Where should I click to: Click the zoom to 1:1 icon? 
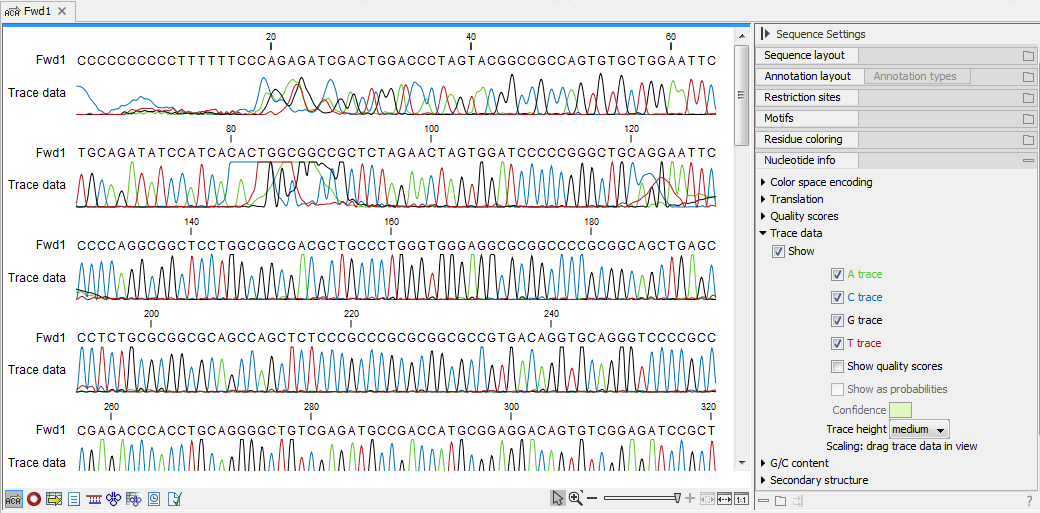tap(741, 498)
